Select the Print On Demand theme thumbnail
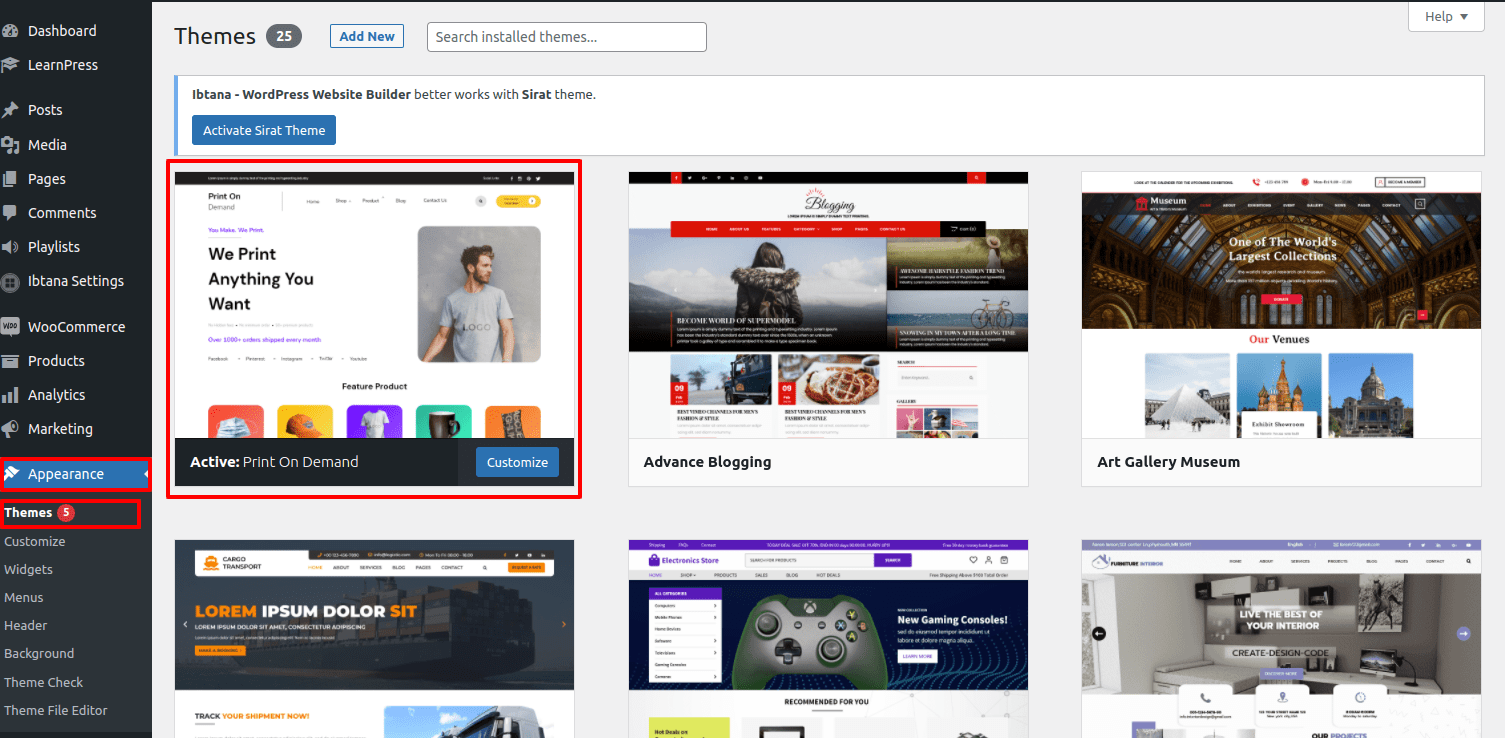Viewport: 1505px width, 738px height. click(375, 305)
